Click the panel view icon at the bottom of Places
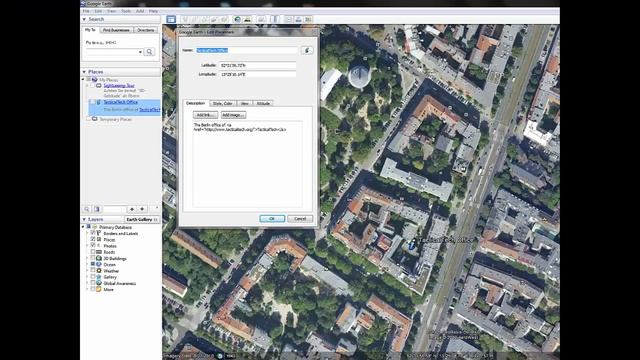This screenshot has width=640, height=360. click(97, 209)
